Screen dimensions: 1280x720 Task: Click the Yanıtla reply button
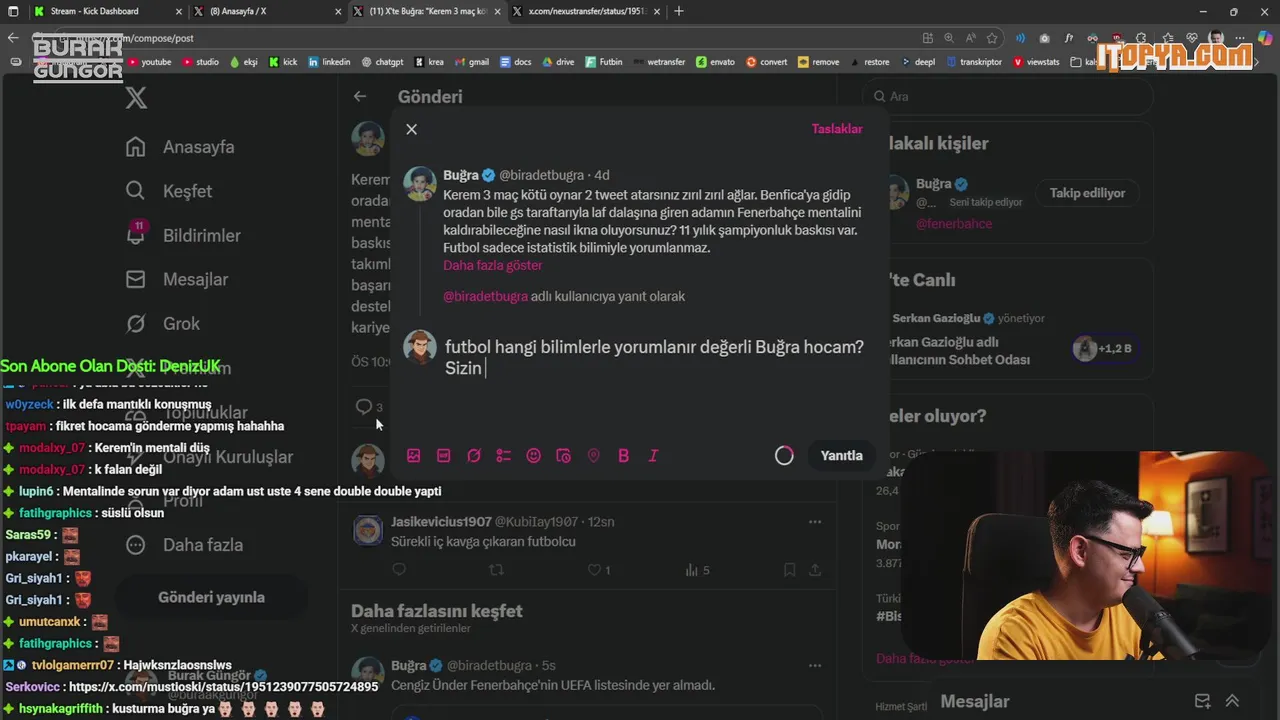841,455
